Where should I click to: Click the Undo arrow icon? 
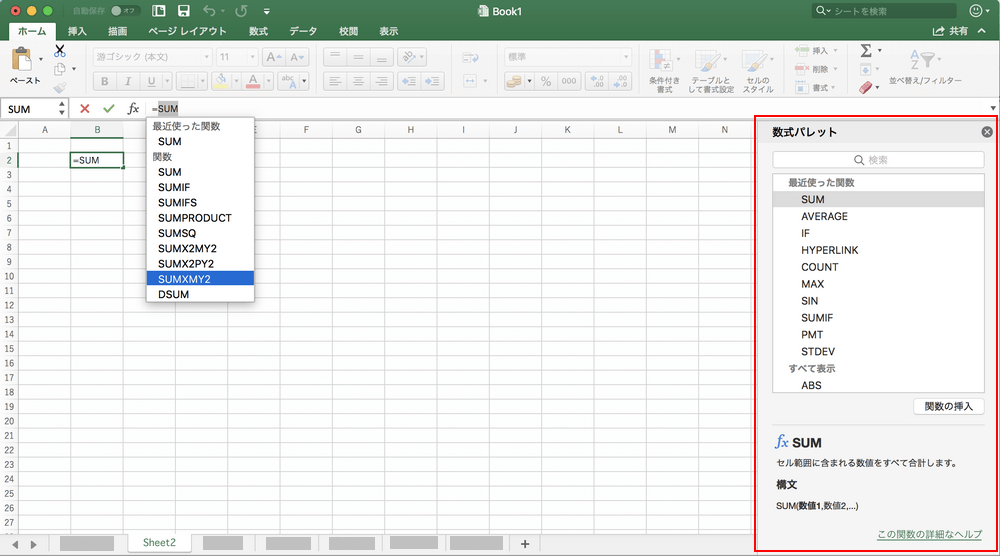pyautogui.click(x=209, y=11)
